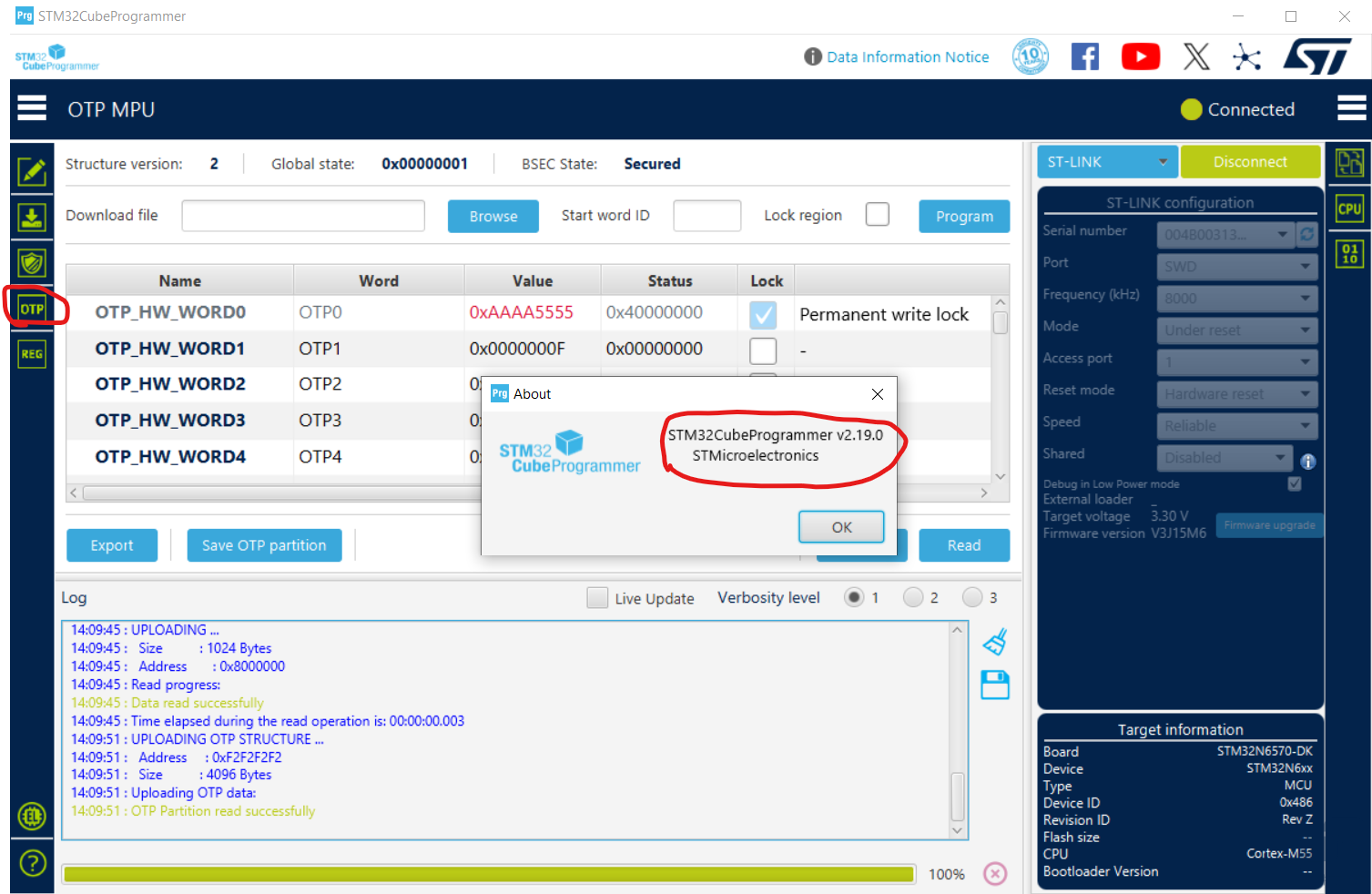Open the binary 0110 icon on right sidebar
The height and width of the screenshot is (894, 1372).
point(1349,254)
